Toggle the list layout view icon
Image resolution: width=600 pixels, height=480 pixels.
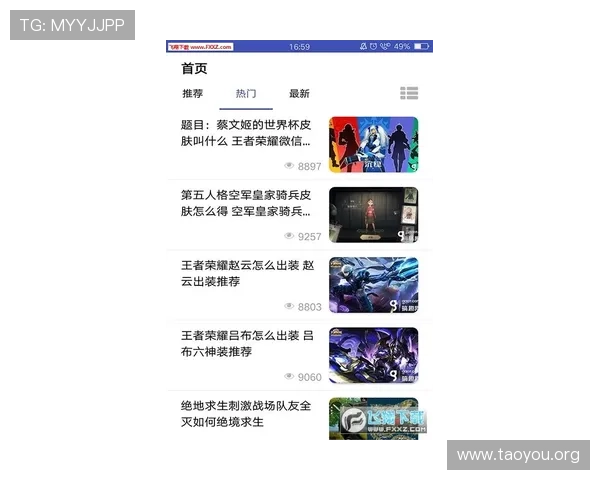pyautogui.click(x=409, y=93)
